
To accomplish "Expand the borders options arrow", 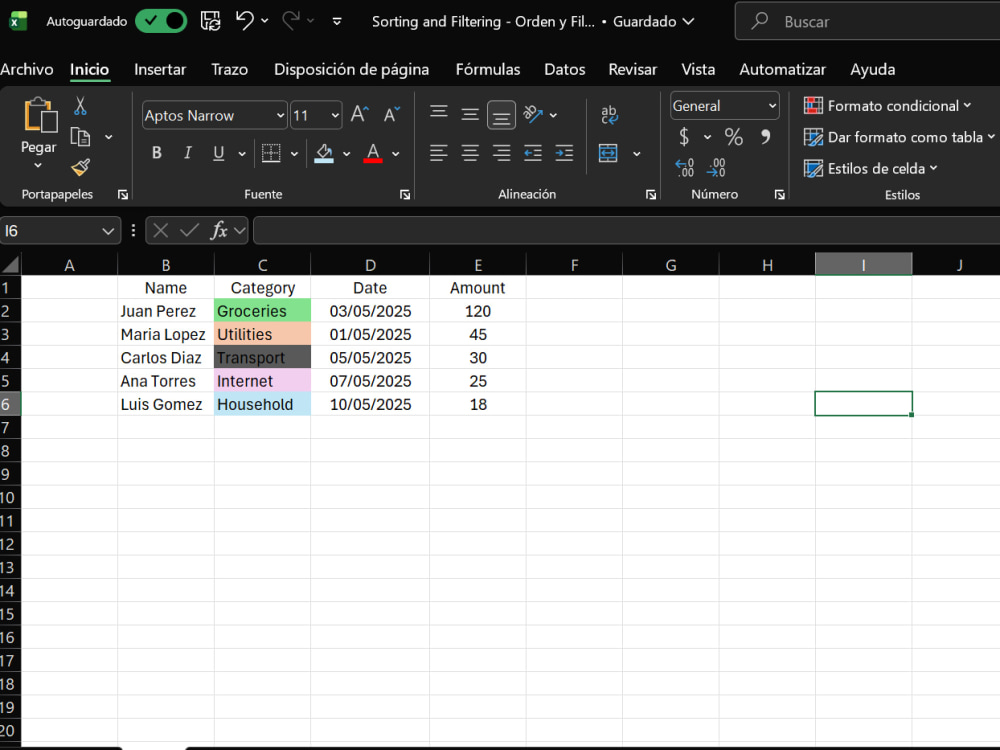I will click(x=294, y=154).
